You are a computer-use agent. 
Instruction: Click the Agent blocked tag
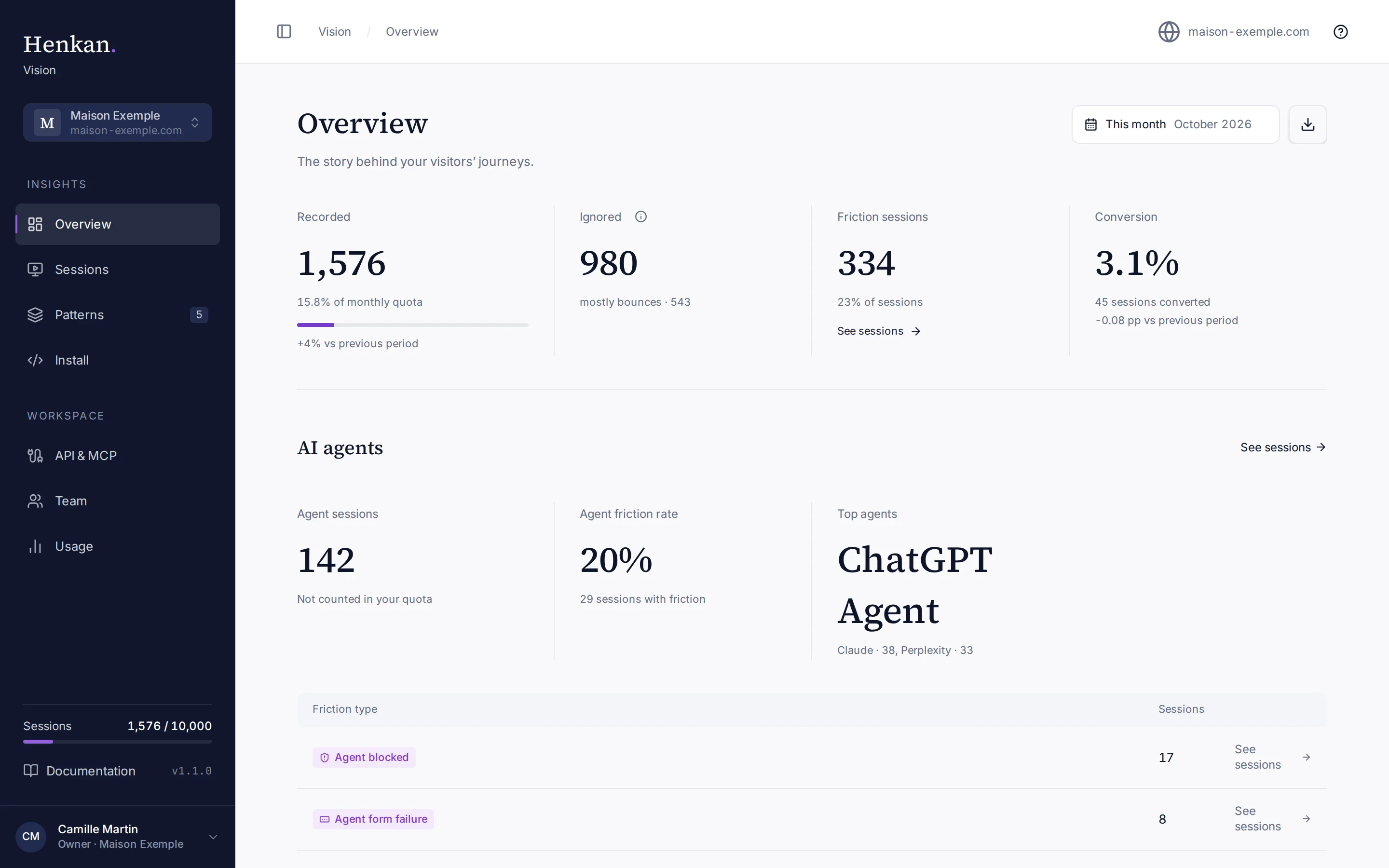(364, 757)
